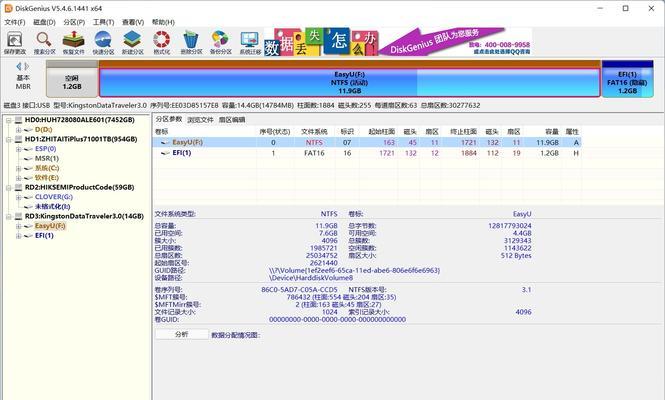Click the 容量 column header

click(552, 132)
